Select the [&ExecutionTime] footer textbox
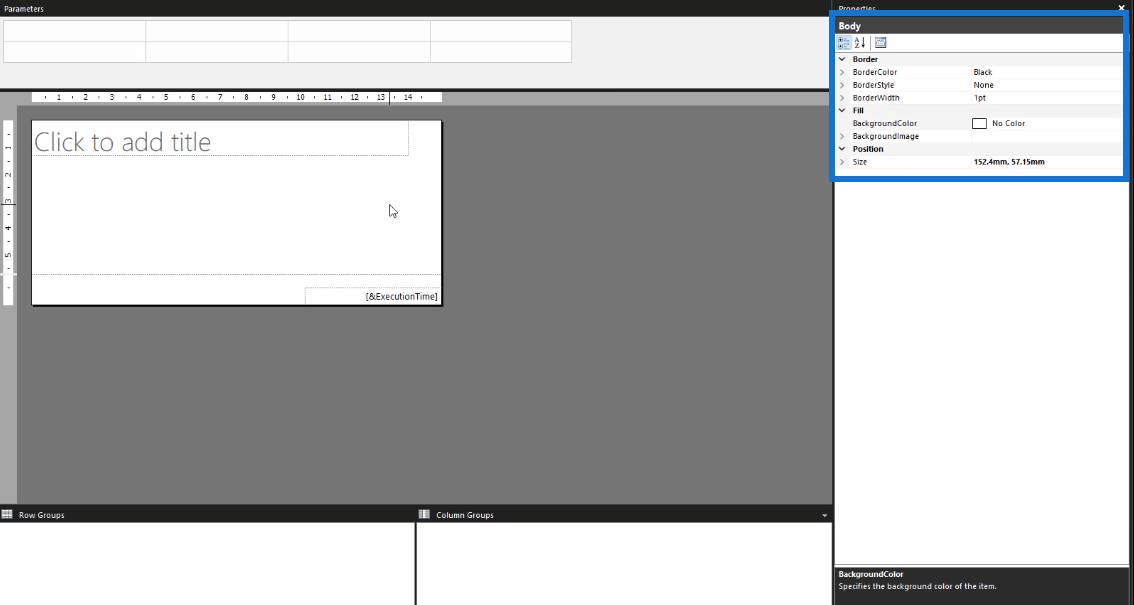This screenshot has height=605, width=1134. tap(372, 296)
